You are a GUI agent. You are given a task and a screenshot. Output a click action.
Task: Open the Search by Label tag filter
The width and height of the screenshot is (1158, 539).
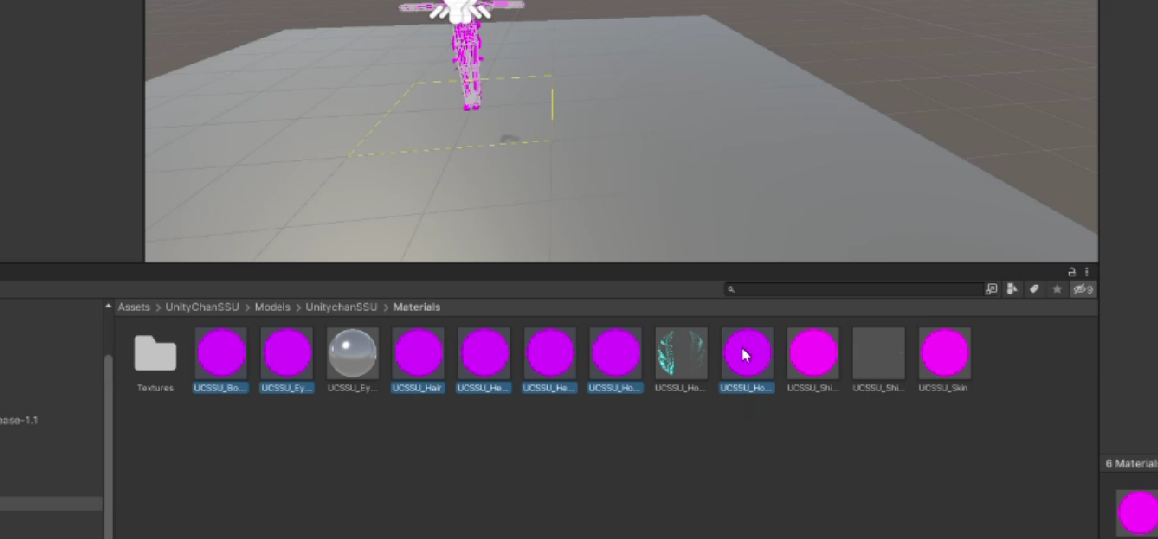(x=1035, y=289)
